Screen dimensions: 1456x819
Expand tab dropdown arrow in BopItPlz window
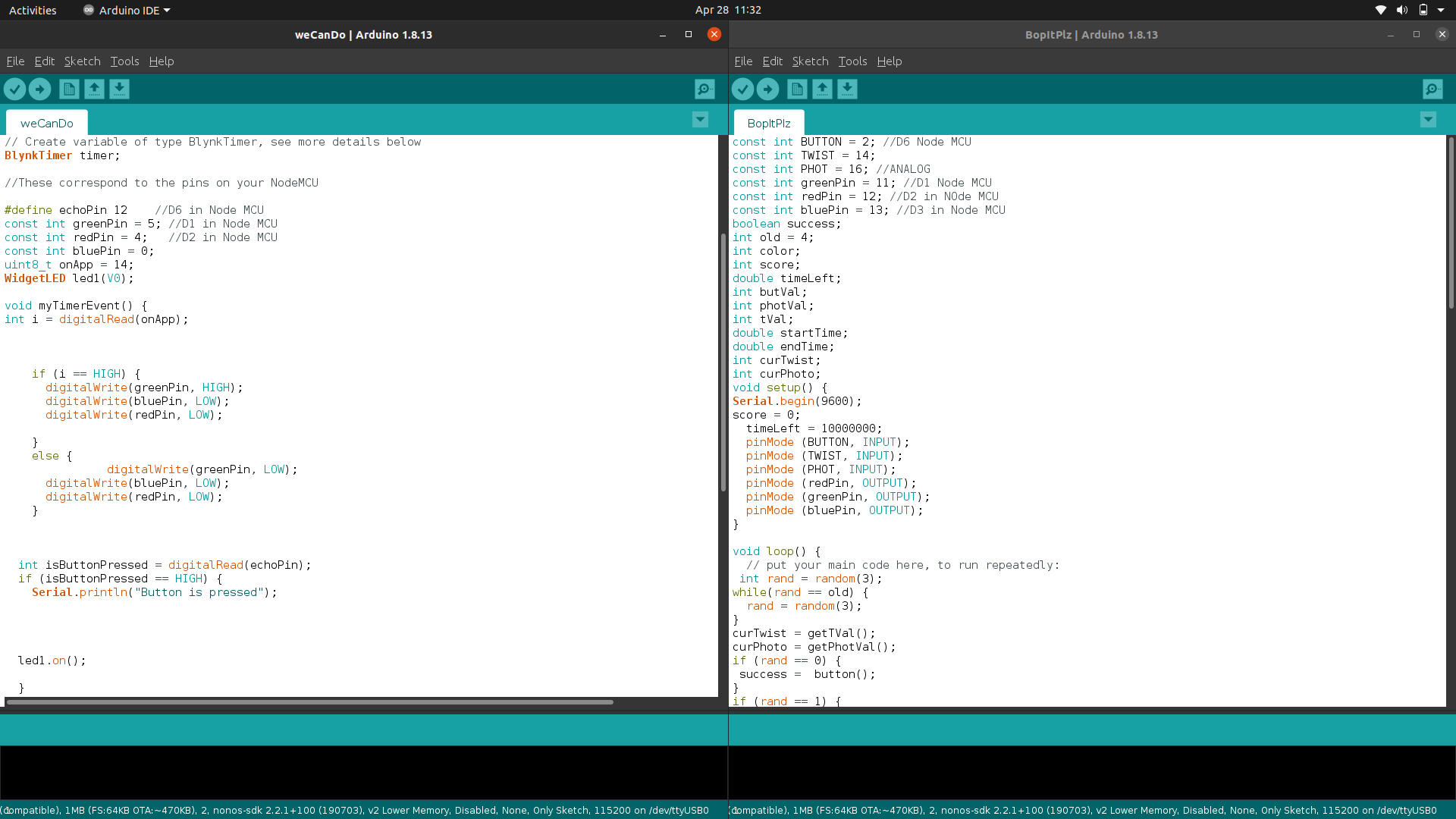point(1428,120)
